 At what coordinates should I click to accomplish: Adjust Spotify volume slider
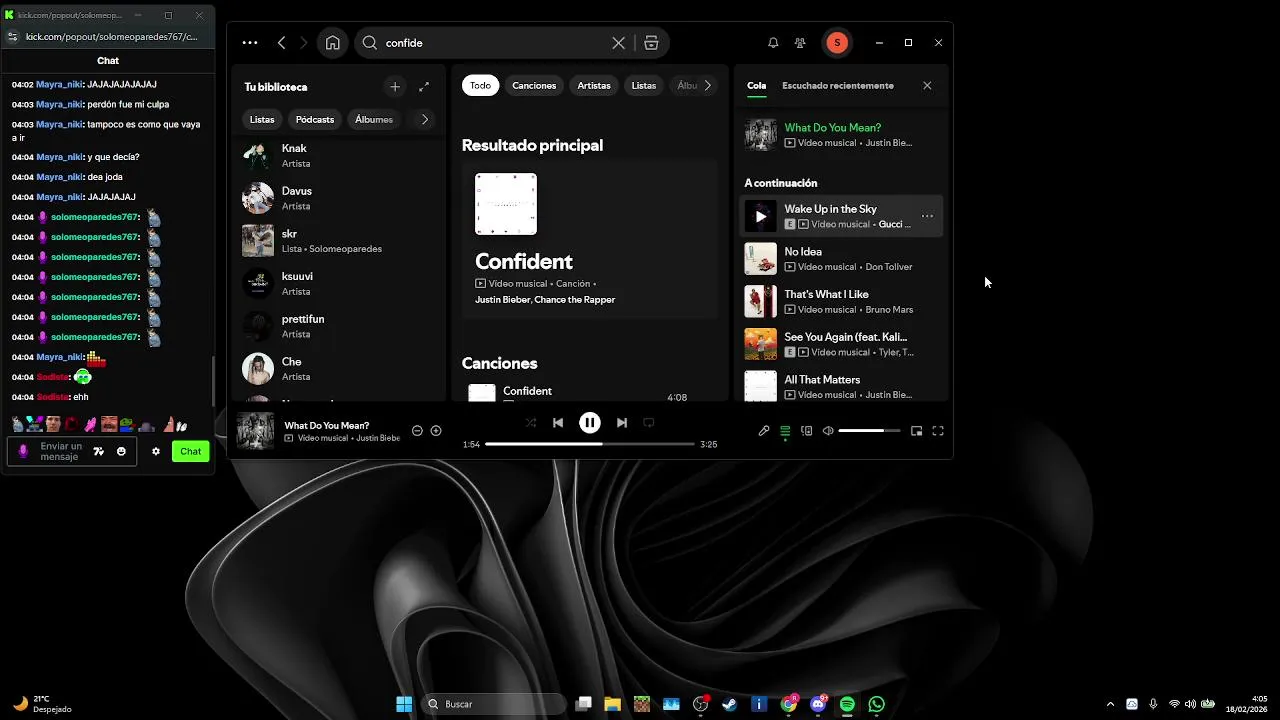(869, 431)
